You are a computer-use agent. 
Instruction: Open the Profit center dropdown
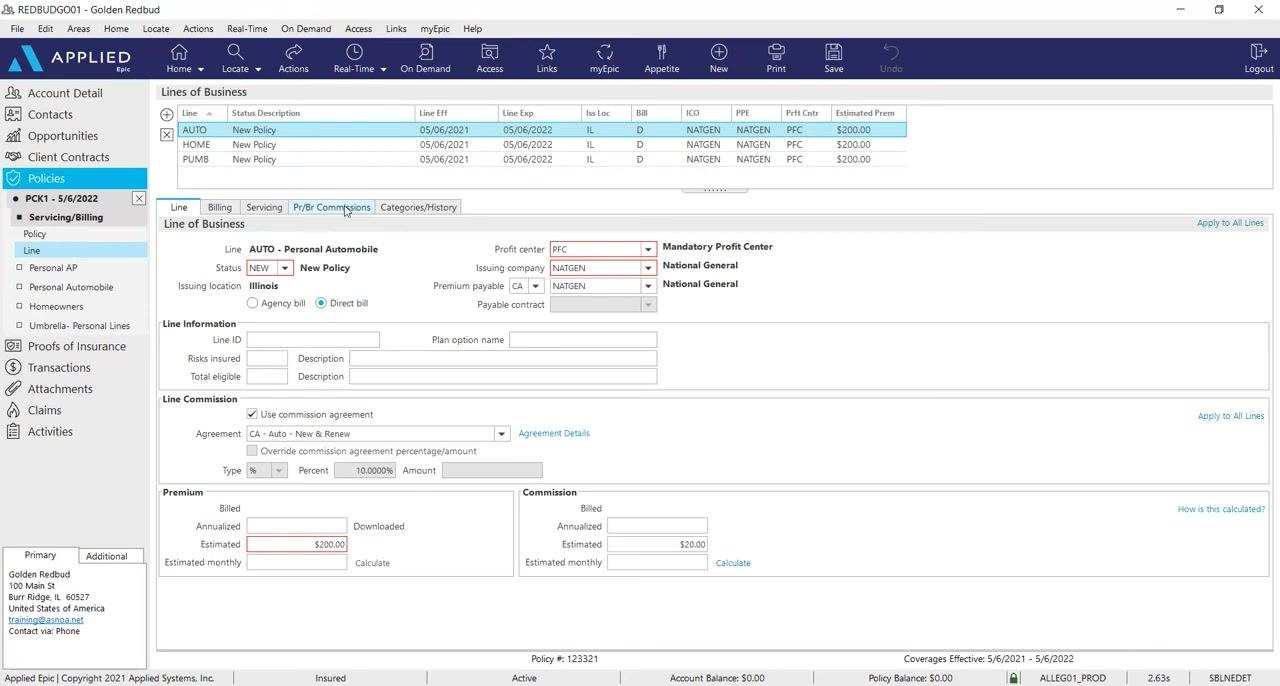(x=648, y=249)
